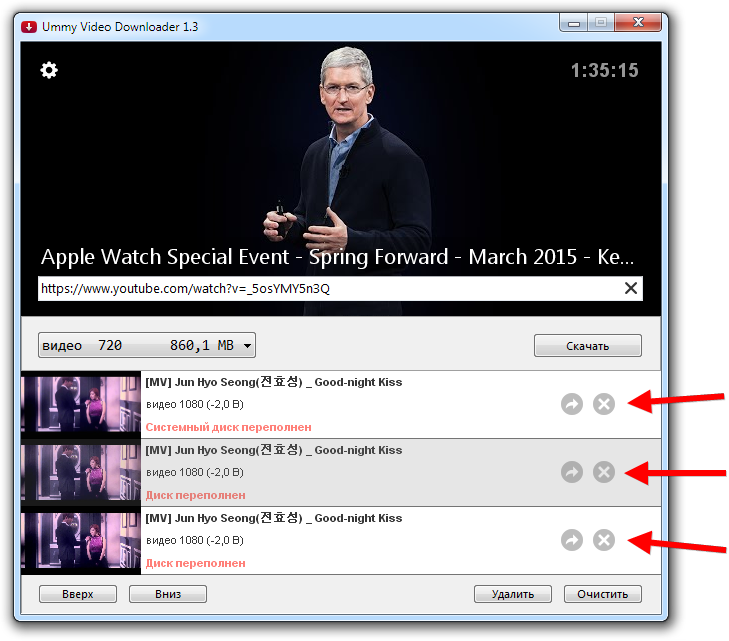This screenshot has width=729, height=641.
Task: Click second row '[MV] Jun Hyo Seong' title
Action: pos(274,450)
